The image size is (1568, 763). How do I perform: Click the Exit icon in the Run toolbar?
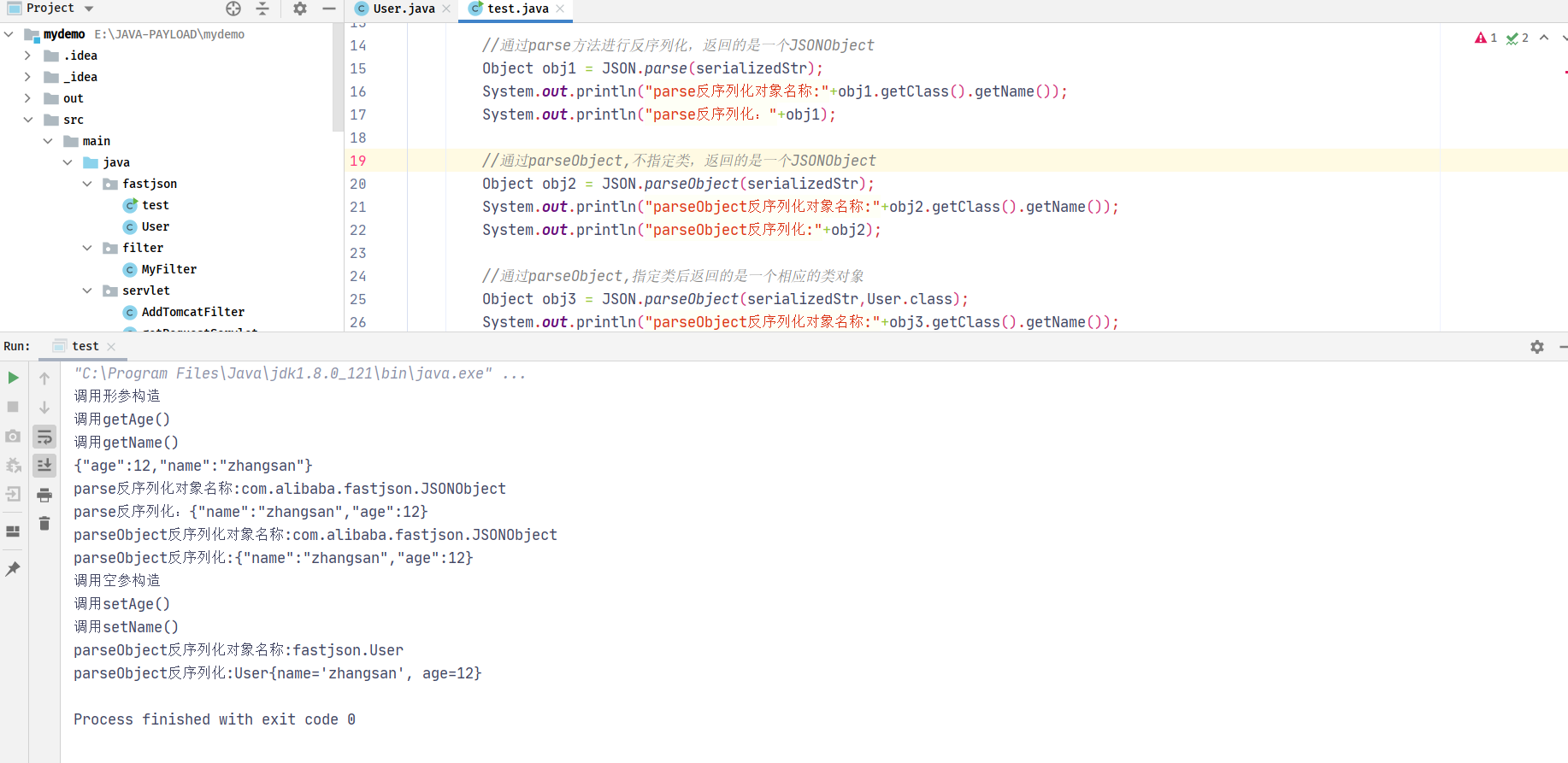13,494
